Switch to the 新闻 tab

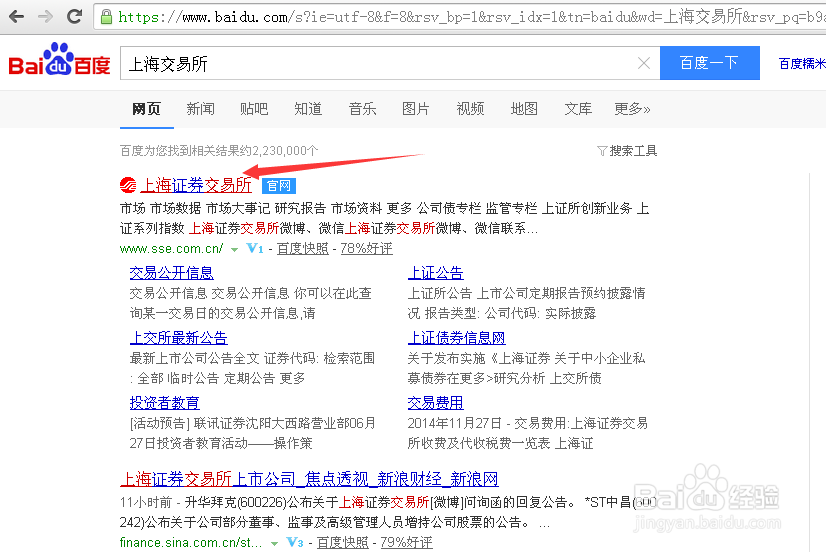(200, 109)
